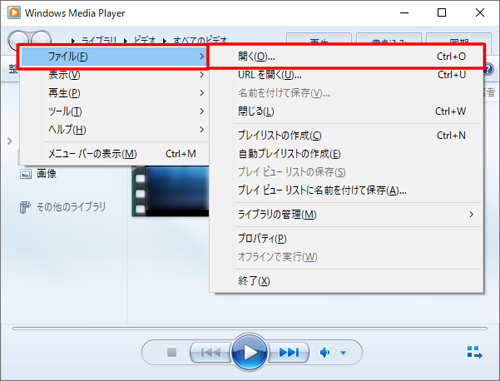Screen dimensions: 500x381
Task: Mute the volume speaker icon
Action: click(x=325, y=352)
